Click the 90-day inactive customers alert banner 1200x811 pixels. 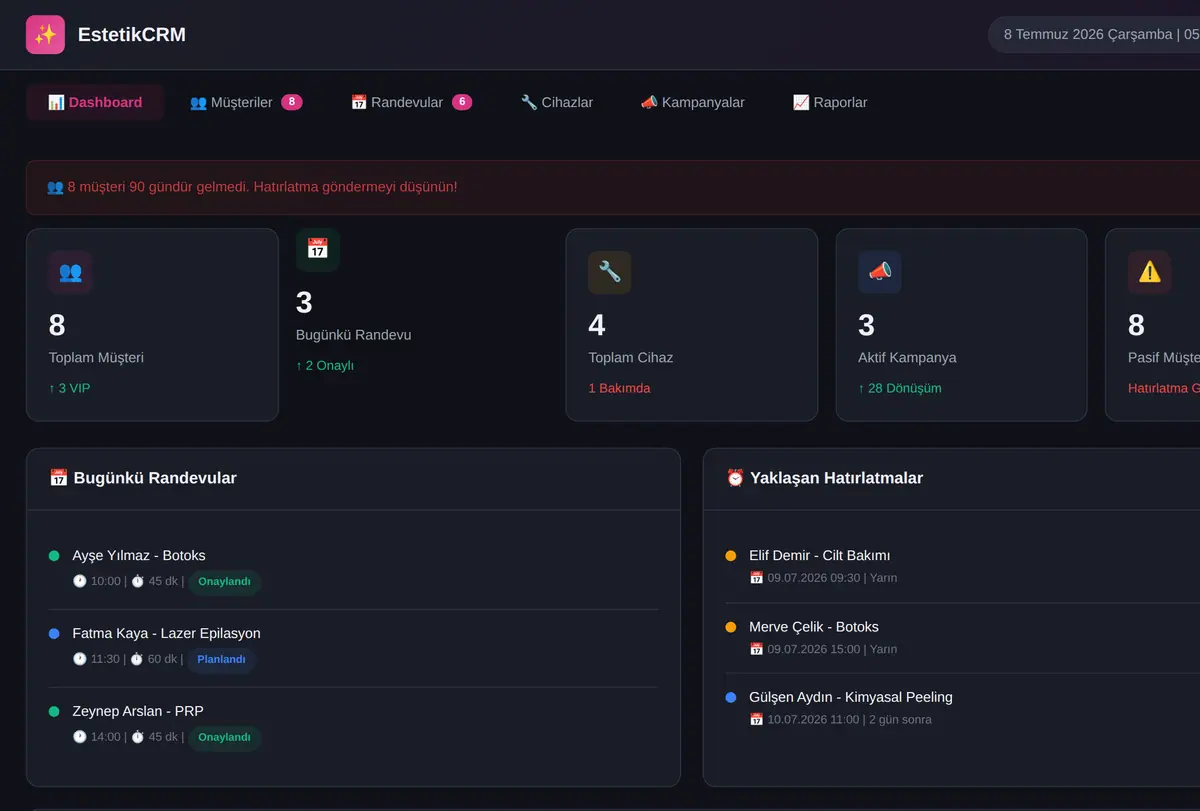tap(613, 187)
